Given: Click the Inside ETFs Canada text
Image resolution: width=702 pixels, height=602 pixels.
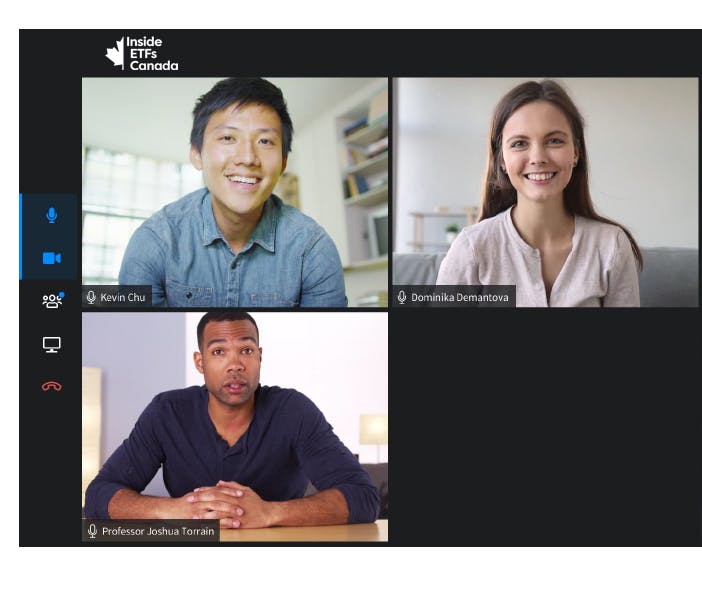Looking at the screenshot, I should (152, 54).
